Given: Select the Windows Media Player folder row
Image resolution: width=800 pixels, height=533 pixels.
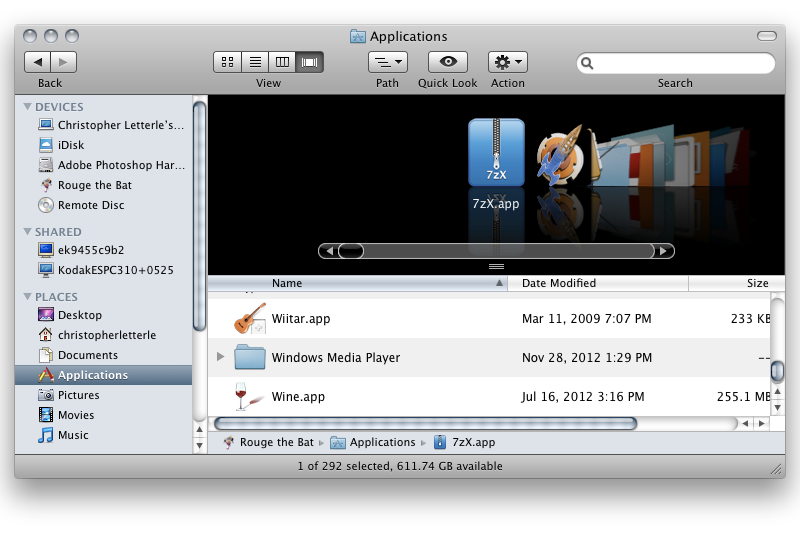Looking at the screenshot, I should (x=489, y=358).
